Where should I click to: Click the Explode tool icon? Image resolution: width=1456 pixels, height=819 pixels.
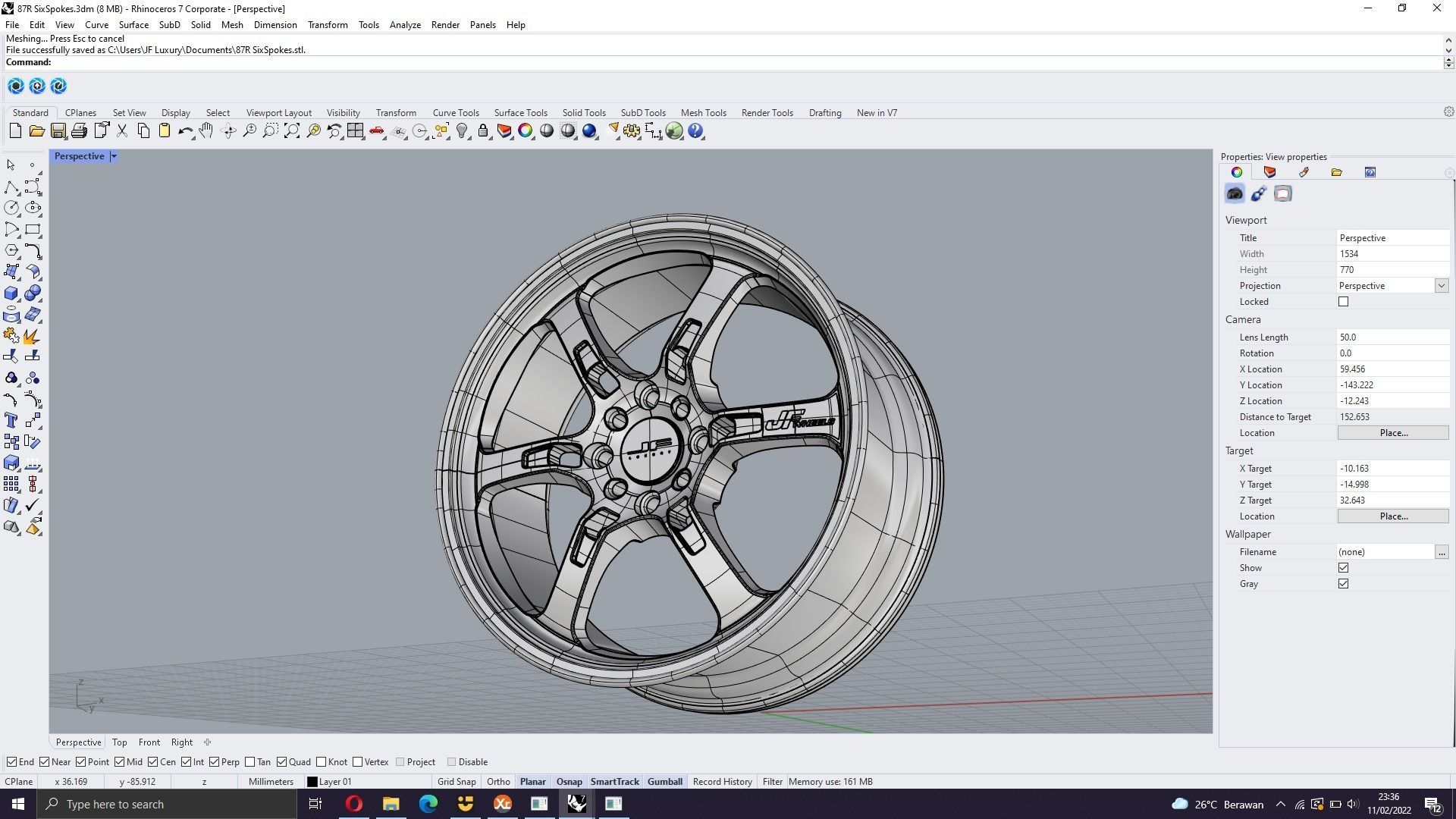(33, 336)
